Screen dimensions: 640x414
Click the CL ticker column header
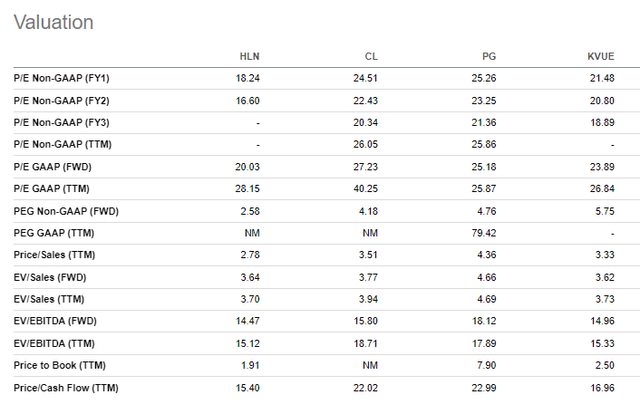(371, 56)
